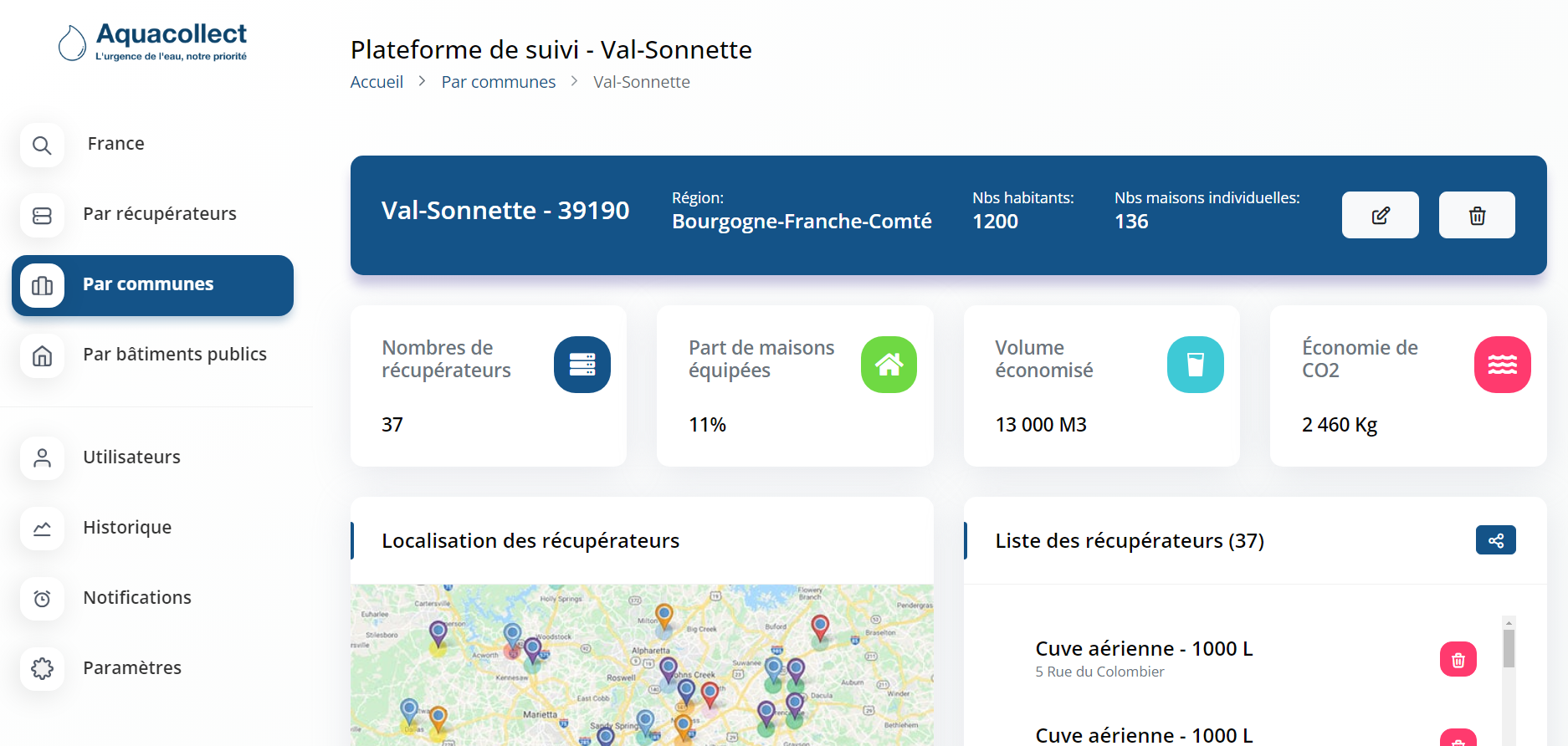Edit the Val-Sonnette commune with pencil button
Screen dimensions: 1568x746
coord(1380,216)
